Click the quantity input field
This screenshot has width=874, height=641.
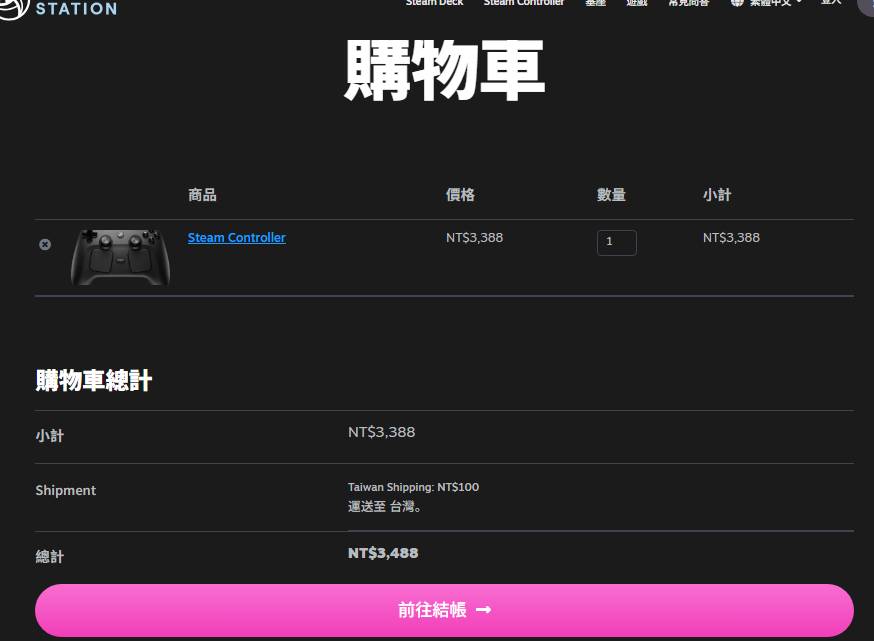(x=616, y=242)
